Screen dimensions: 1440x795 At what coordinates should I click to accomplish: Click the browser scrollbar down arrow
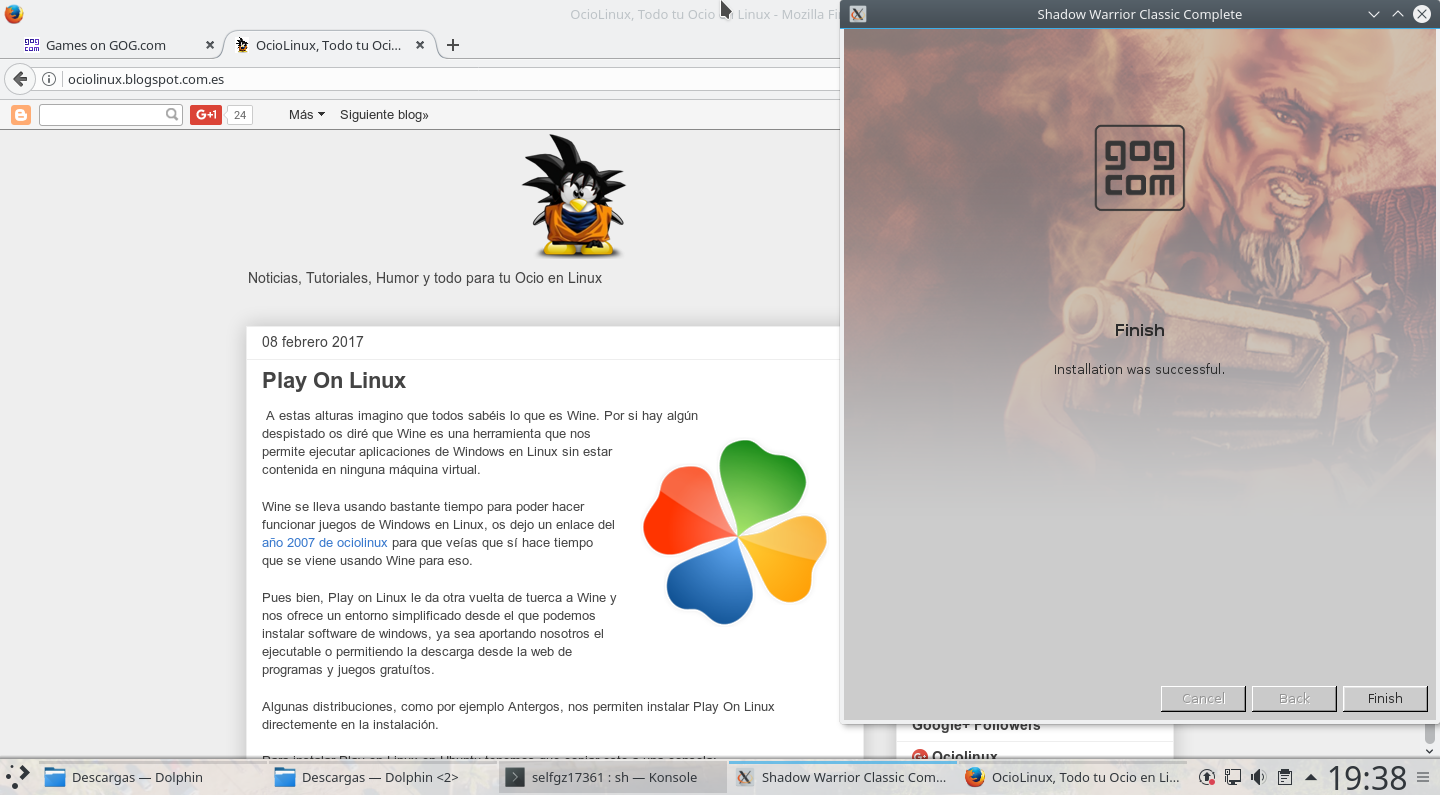[1430, 750]
